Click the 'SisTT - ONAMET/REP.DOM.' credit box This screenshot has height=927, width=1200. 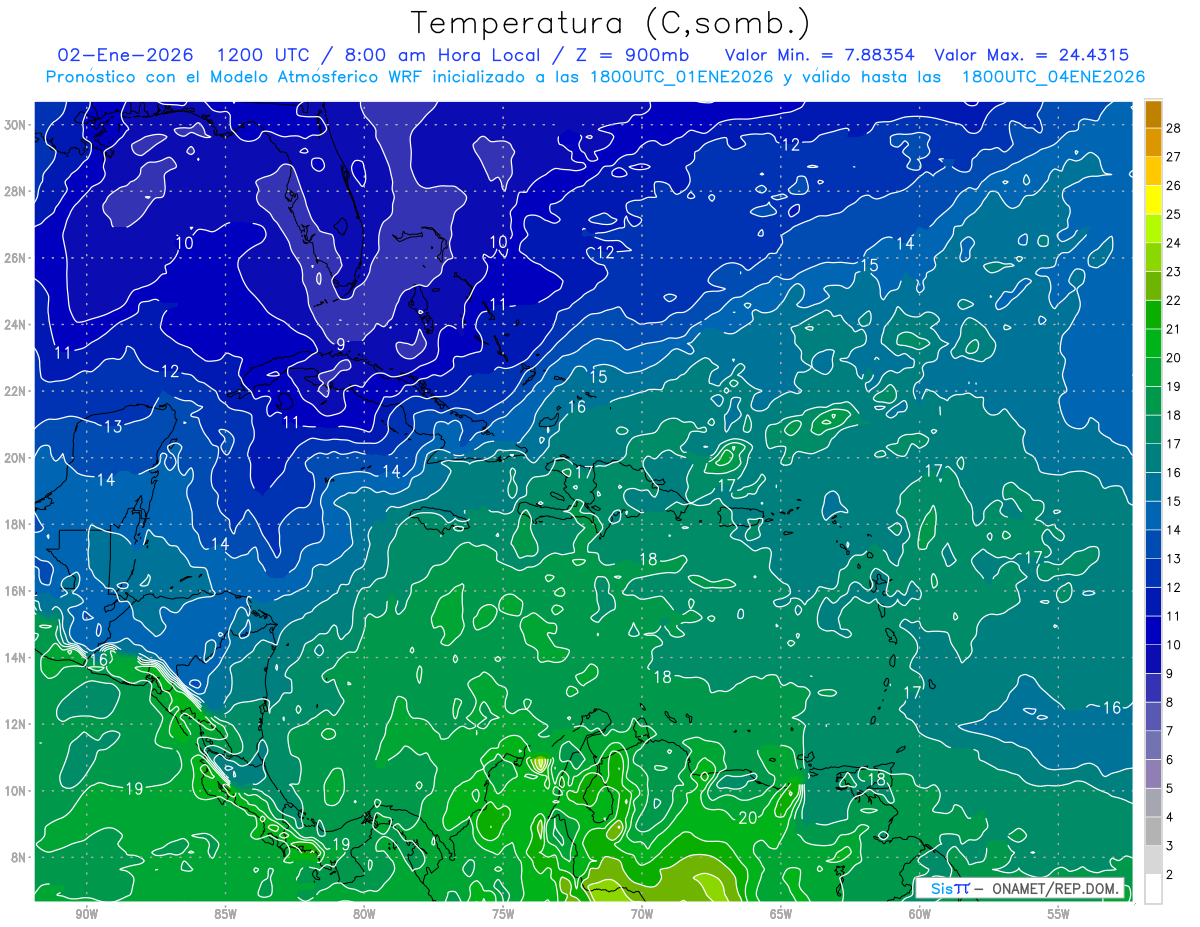click(1020, 889)
